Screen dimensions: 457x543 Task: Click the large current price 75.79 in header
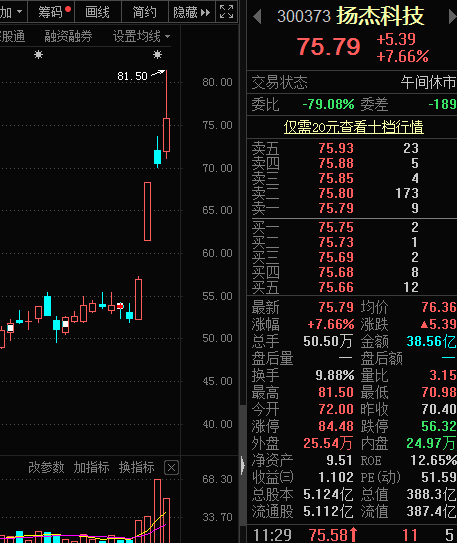pyautogui.click(x=329, y=47)
